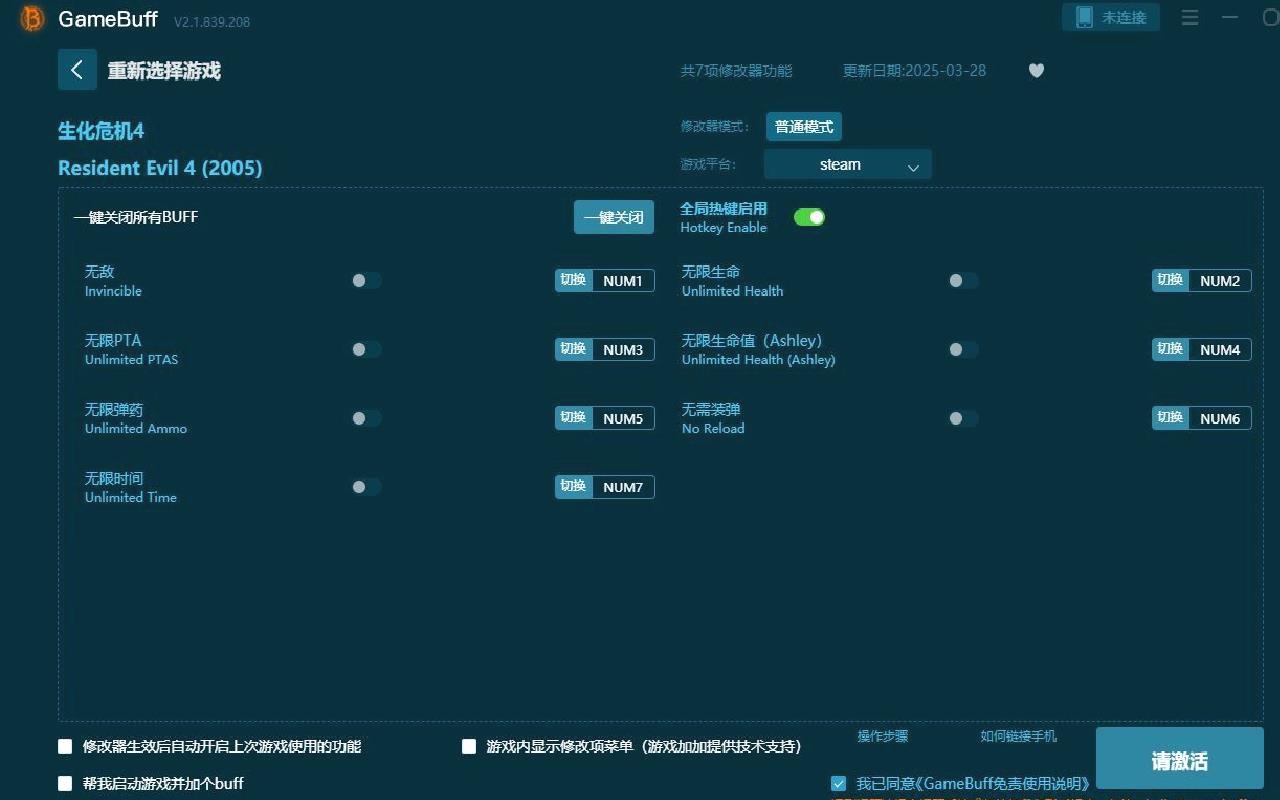The height and width of the screenshot is (800, 1280).
Task: Check 游戏内显示修改项菜单 checkbox
Action: [x=469, y=746]
